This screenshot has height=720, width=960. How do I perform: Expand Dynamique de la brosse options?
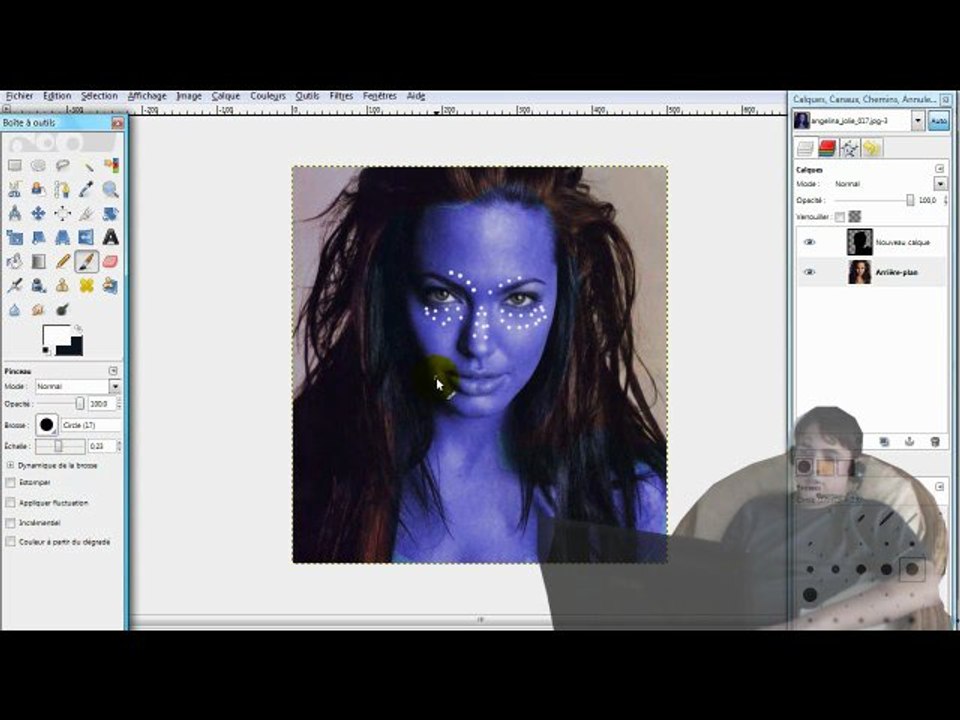pyautogui.click(x=10, y=465)
